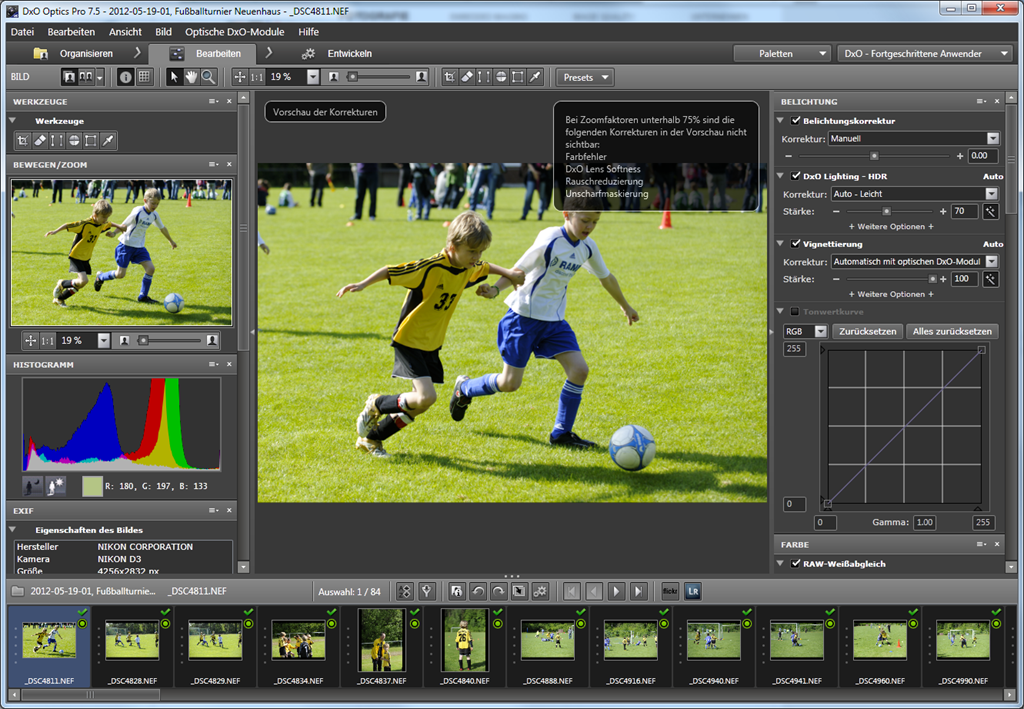
Task: Open the Optische DxO-Module menu
Action: (x=235, y=32)
